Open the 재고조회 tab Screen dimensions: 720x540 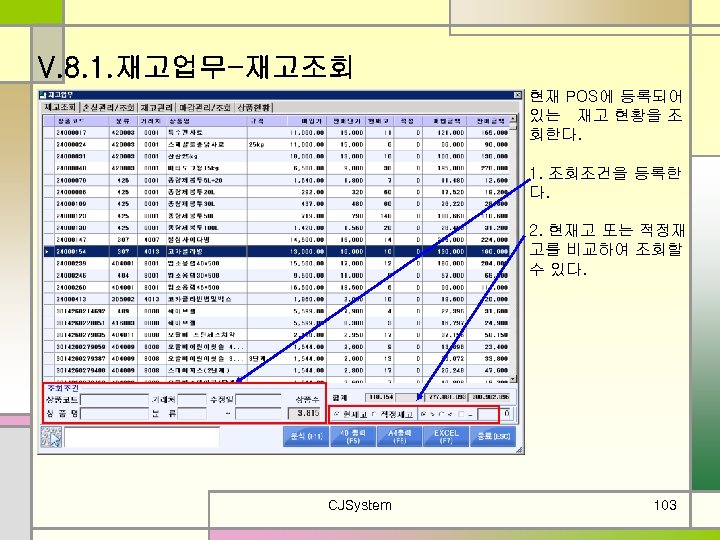(x=60, y=107)
